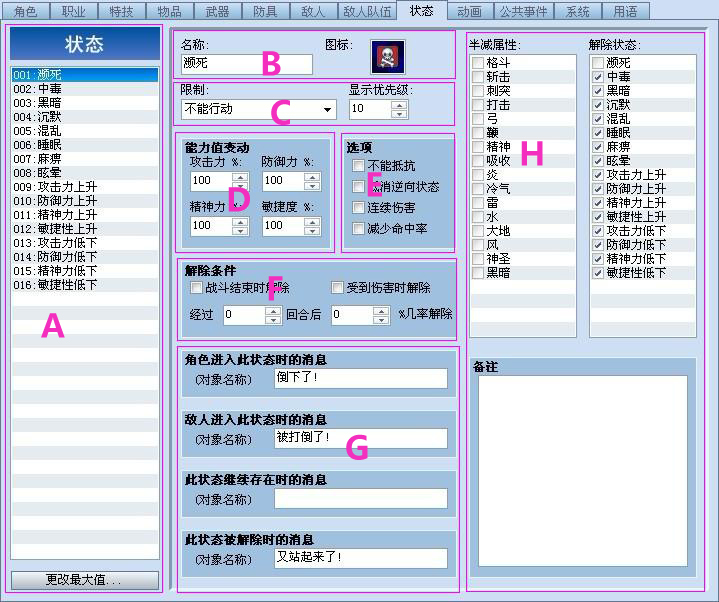Click the 攻击力 % value field

[211, 181]
